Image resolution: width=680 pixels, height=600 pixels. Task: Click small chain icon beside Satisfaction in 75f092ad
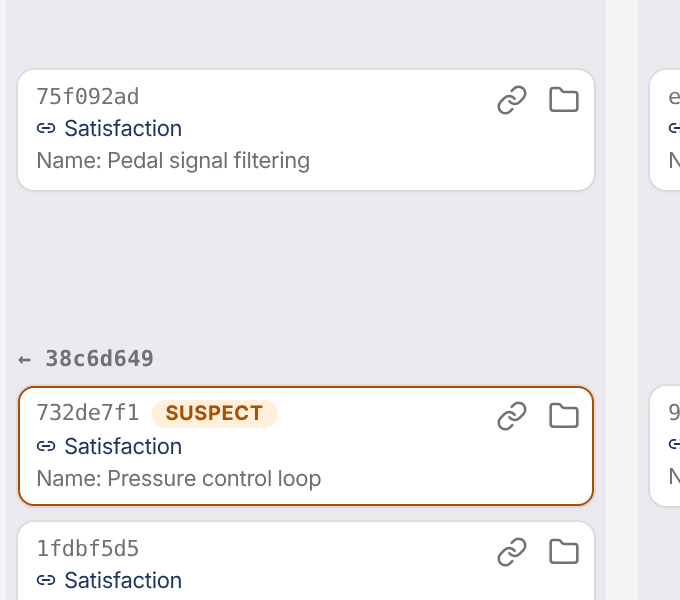click(x=46, y=128)
